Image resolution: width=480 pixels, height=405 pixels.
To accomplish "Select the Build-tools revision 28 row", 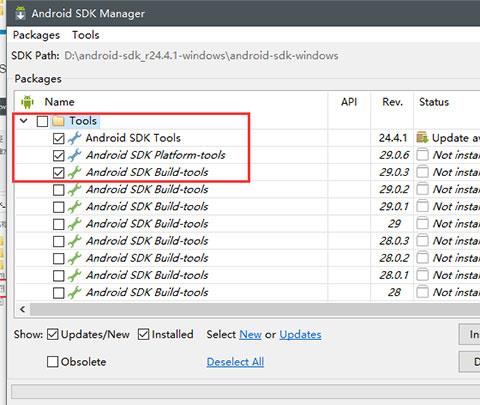I will pos(247,292).
